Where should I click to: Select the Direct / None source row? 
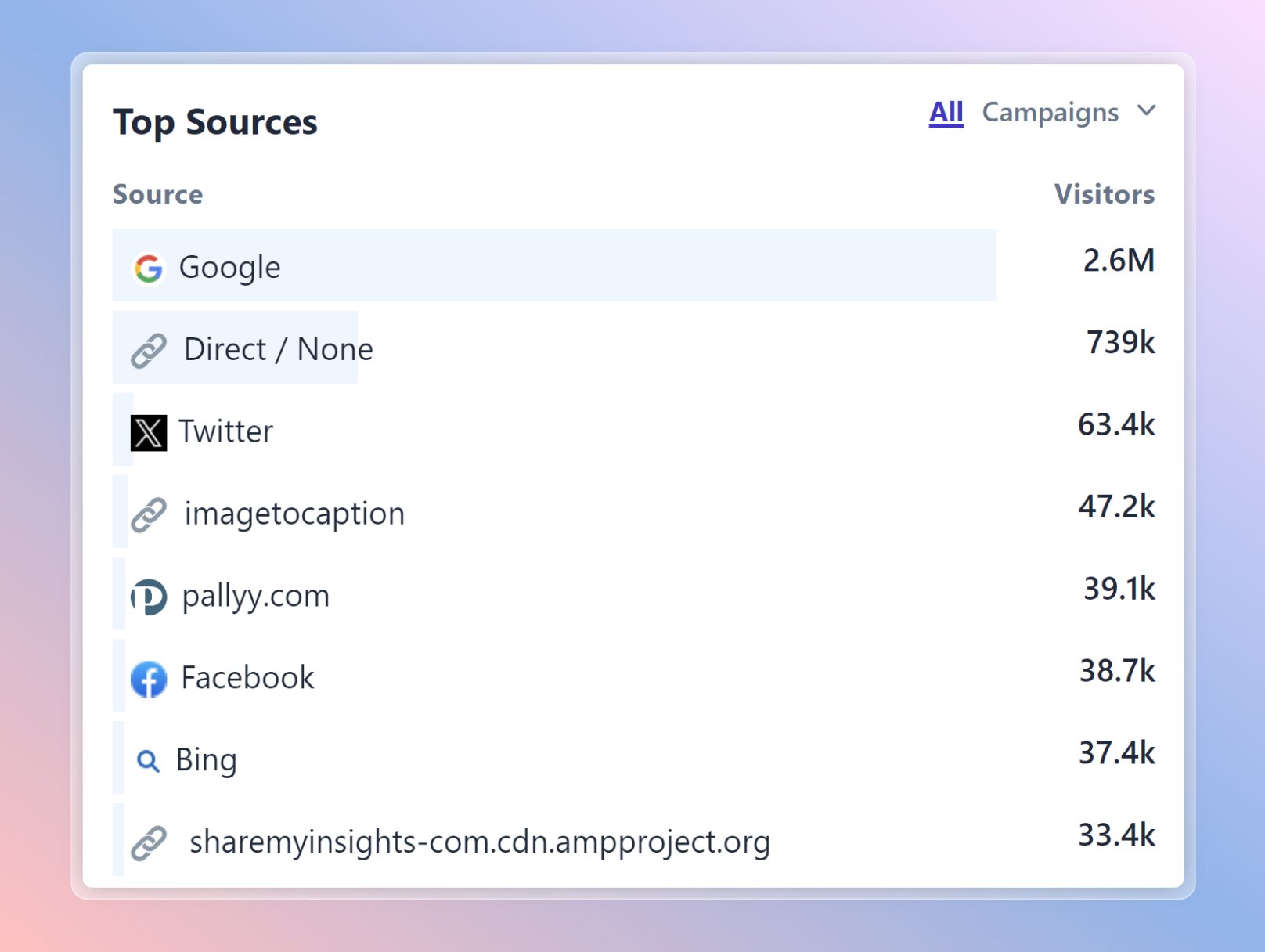pyautogui.click(x=278, y=349)
